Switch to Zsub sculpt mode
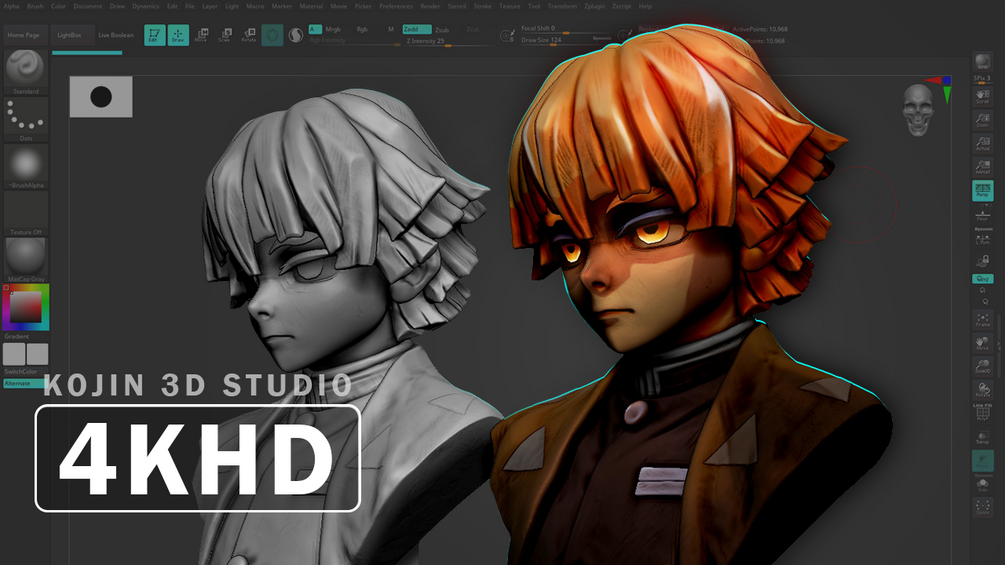This screenshot has width=1005, height=565. (442, 29)
